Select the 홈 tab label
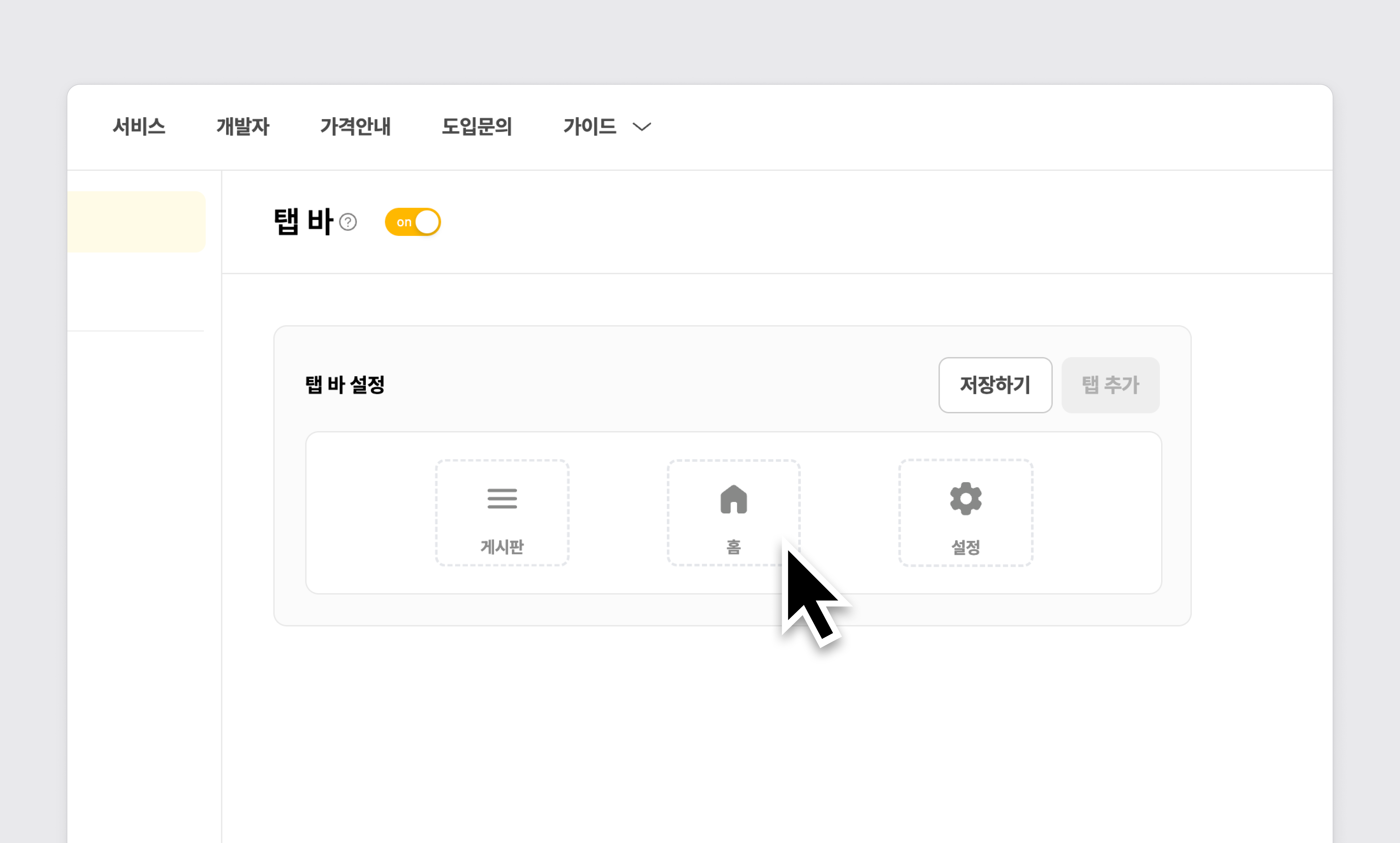The height and width of the screenshot is (843, 1400). click(734, 547)
